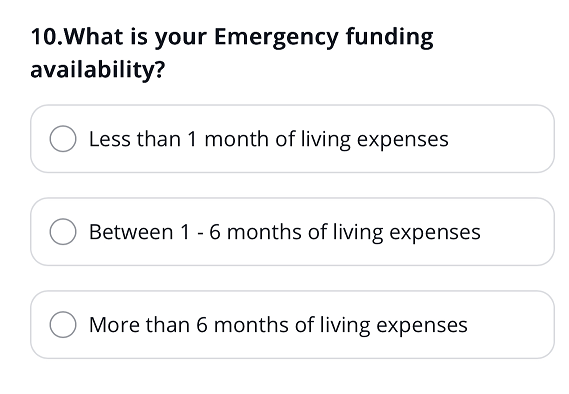Click the 'Between 1 - 6 months of living expenses' label

pyautogui.click(x=285, y=232)
